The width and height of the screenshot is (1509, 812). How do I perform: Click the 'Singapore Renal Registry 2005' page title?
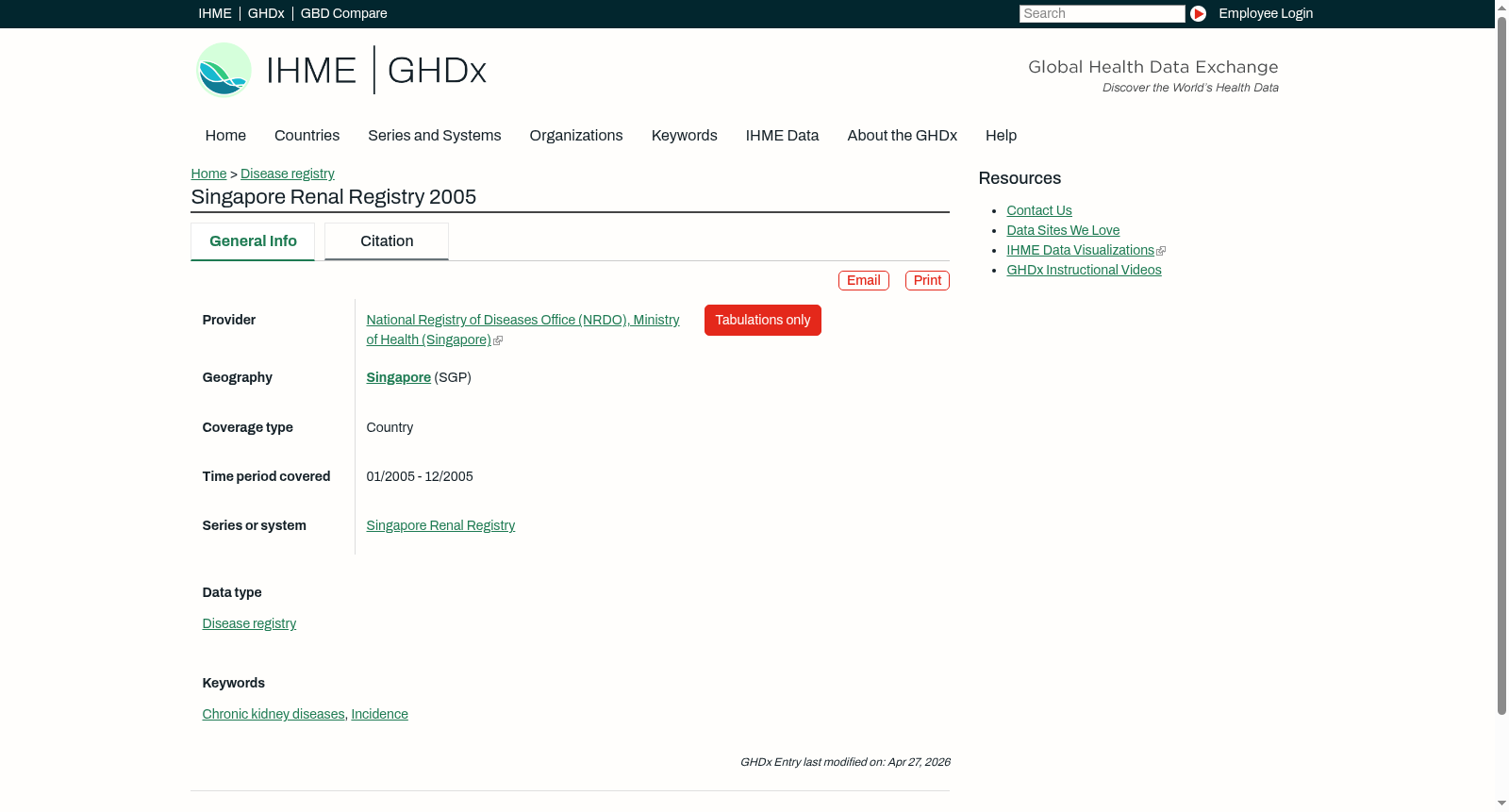click(x=334, y=197)
